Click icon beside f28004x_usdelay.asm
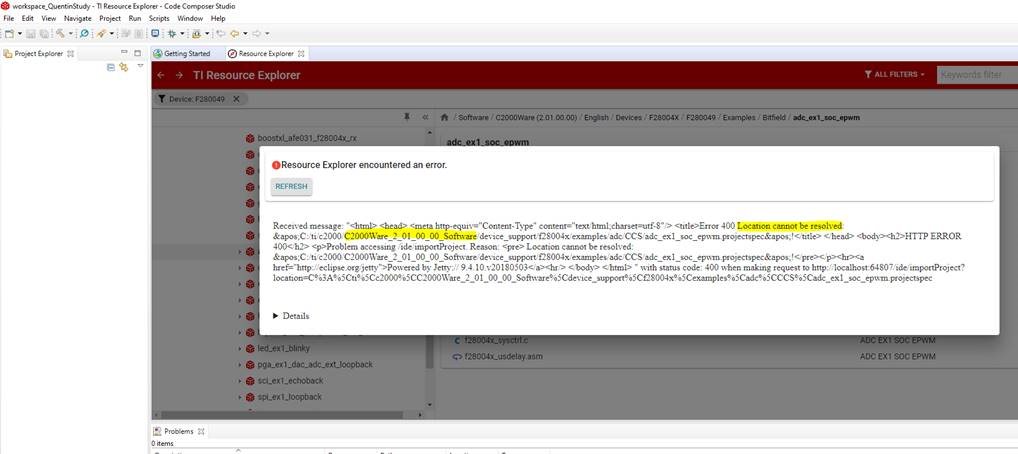The height and width of the screenshot is (454, 1018). pos(456,357)
